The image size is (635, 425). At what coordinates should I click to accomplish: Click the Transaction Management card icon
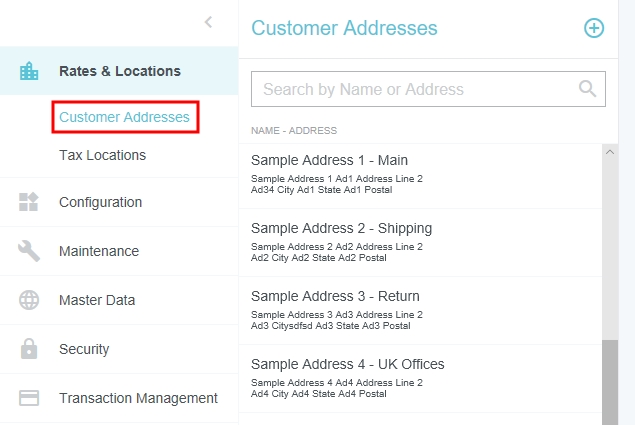[x=29, y=398]
